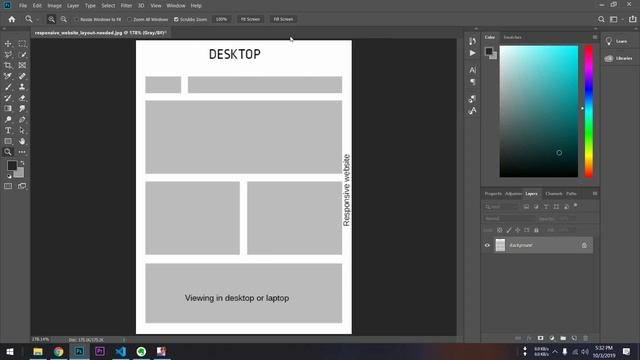This screenshot has height=360, width=640.
Task: Switch to the Paths tab
Action: (571, 193)
